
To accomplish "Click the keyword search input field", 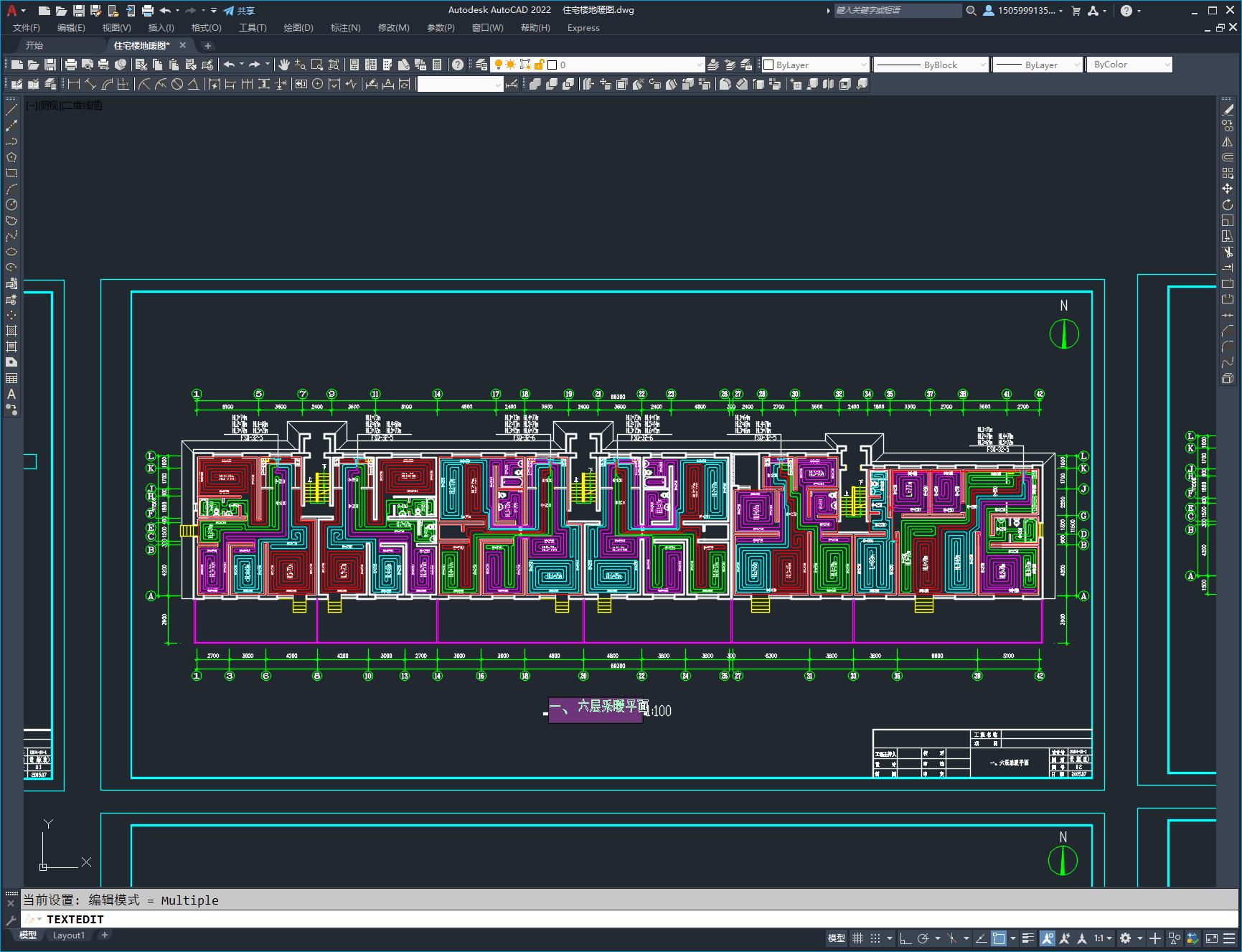I will coord(898,11).
